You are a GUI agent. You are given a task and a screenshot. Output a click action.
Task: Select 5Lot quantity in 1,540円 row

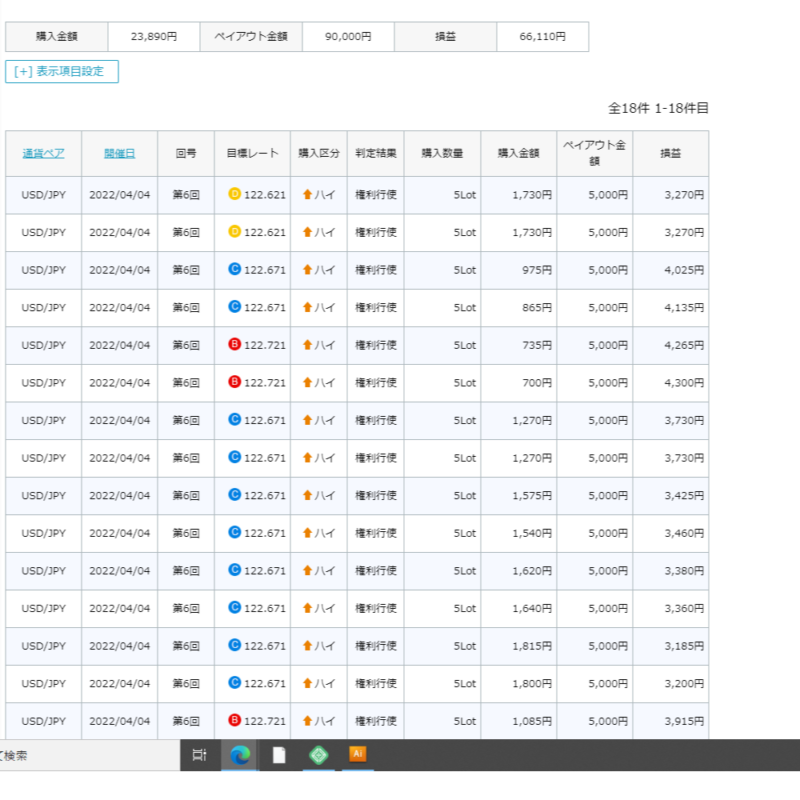[x=442, y=533]
